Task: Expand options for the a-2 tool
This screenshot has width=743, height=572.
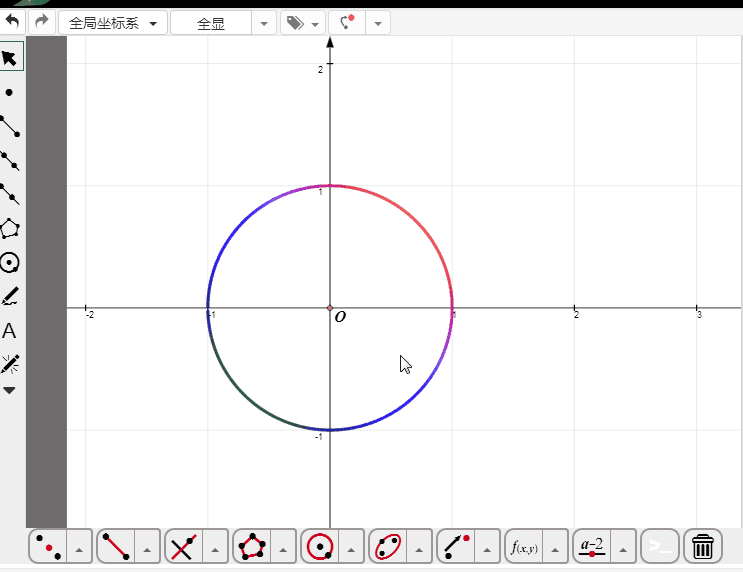Action: tap(623, 547)
